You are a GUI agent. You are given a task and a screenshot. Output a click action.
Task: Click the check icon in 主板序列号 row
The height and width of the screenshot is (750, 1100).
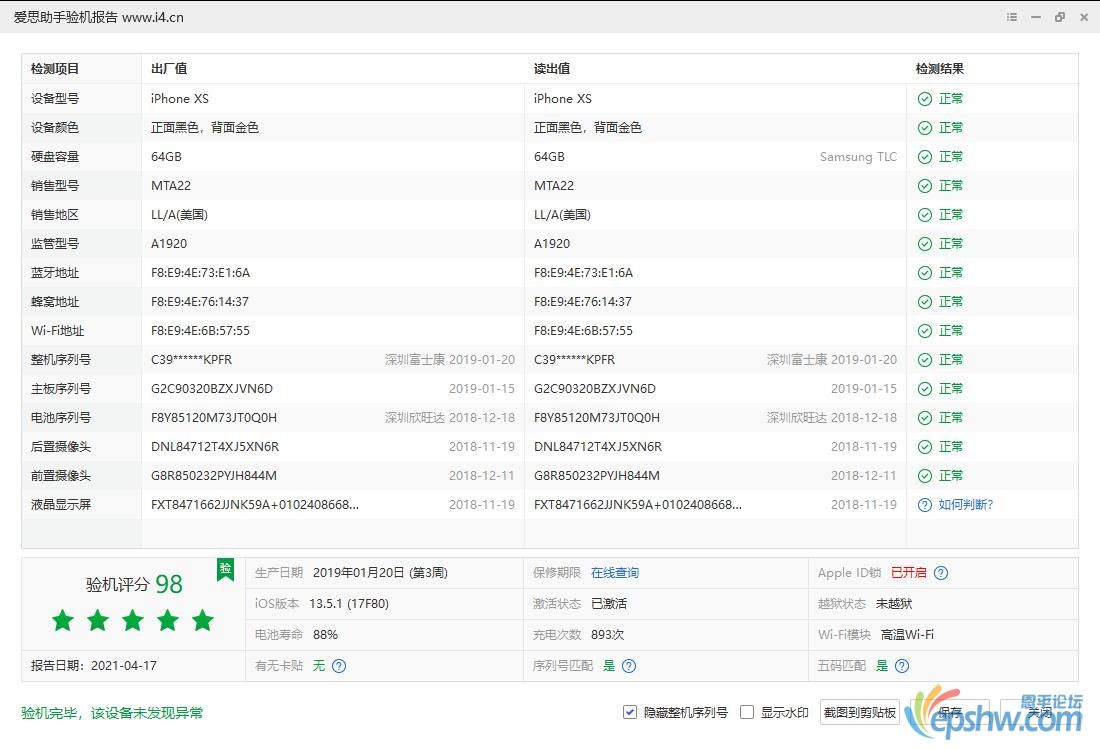pos(925,389)
